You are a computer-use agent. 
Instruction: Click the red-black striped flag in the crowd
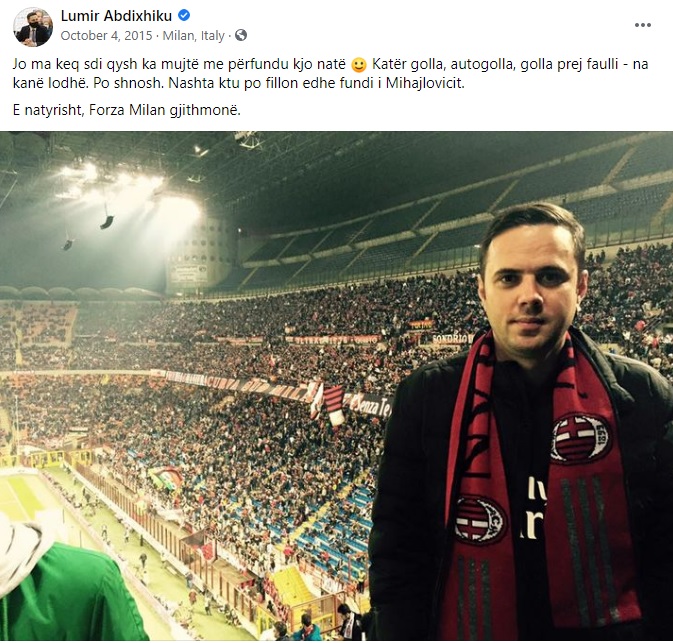333,403
